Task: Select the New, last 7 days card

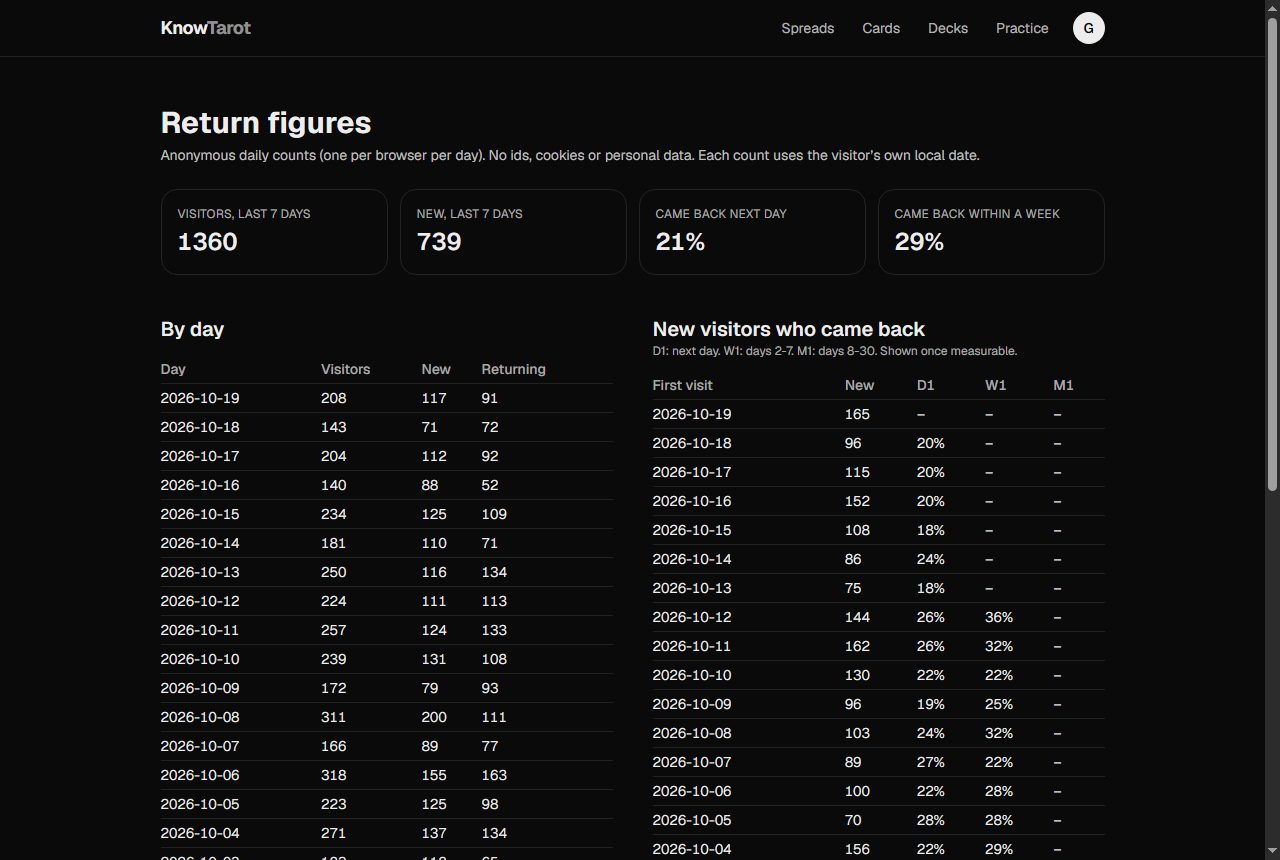Action: 513,232
